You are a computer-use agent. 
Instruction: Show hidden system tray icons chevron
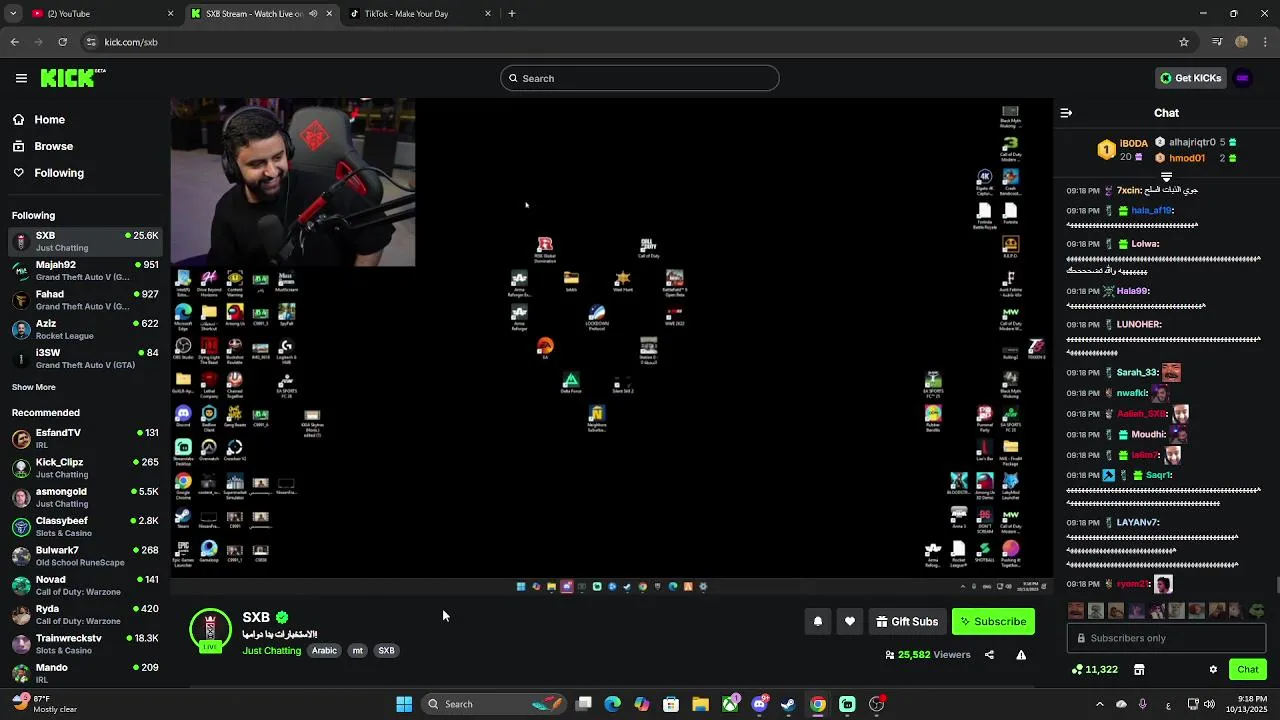(1099, 704)
